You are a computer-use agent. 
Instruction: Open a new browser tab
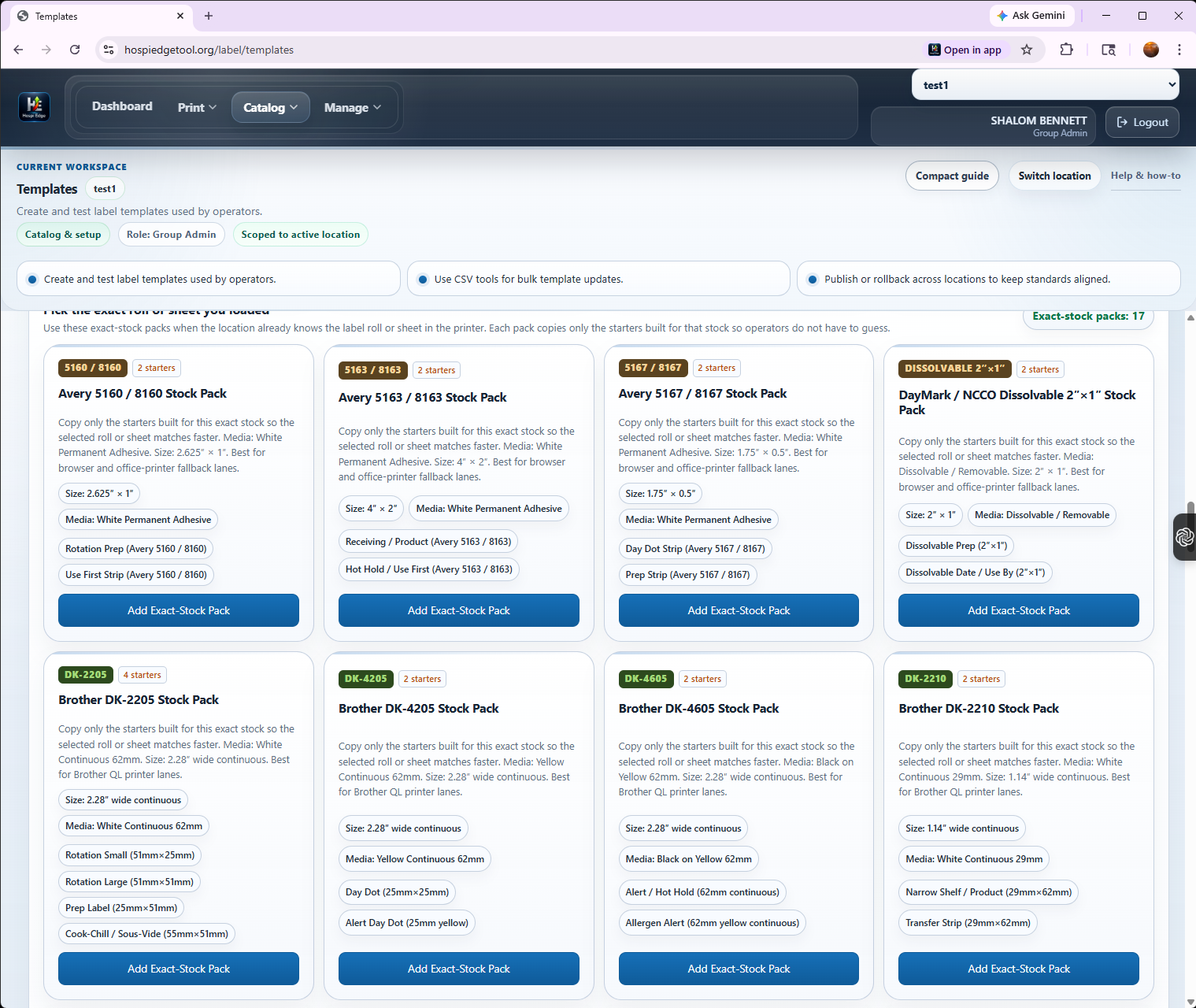tap(209, 16)
